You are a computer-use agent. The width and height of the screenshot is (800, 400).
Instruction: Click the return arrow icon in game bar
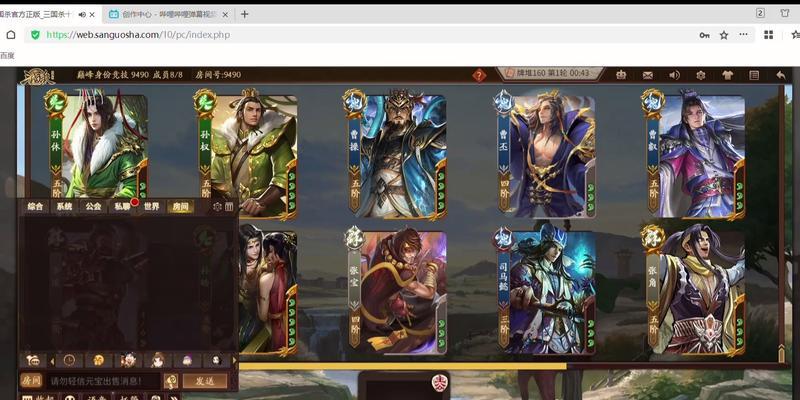(x=781, y=75)
